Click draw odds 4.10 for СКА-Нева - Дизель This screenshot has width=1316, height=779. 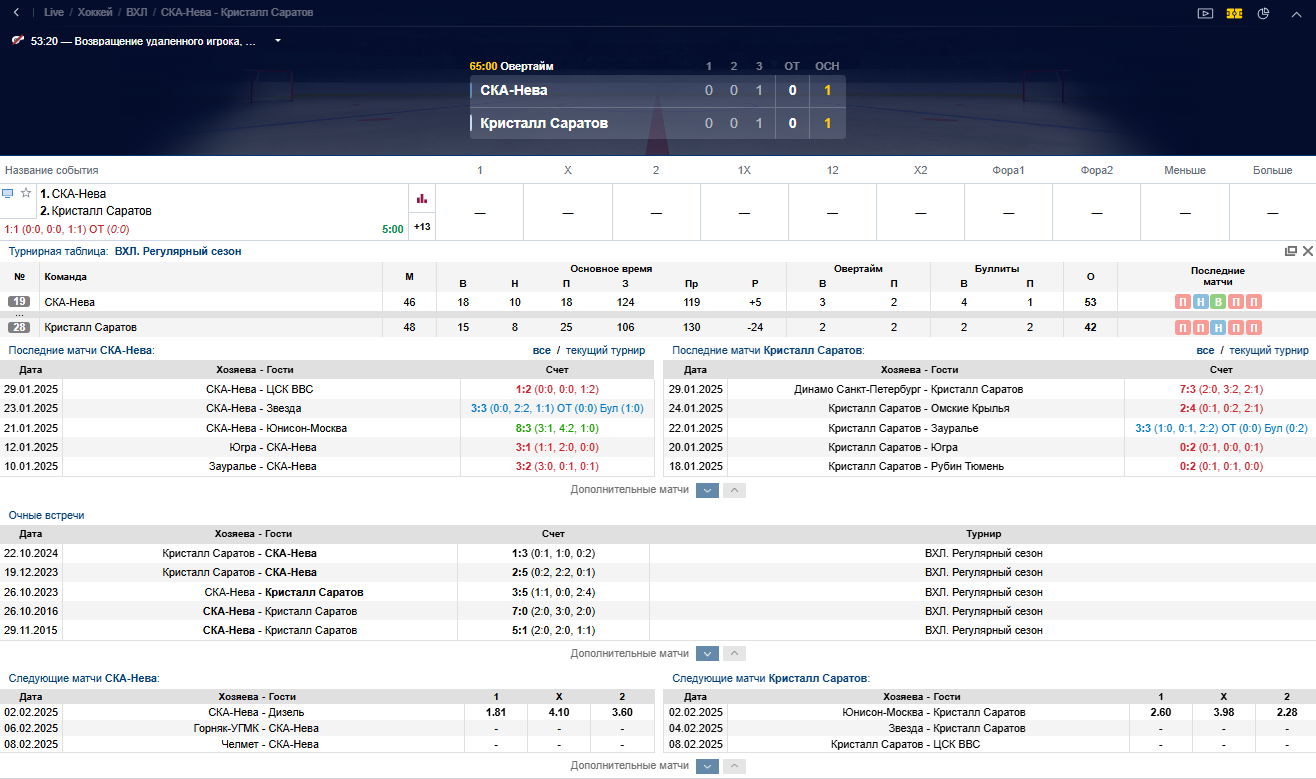tap(559, 712)
